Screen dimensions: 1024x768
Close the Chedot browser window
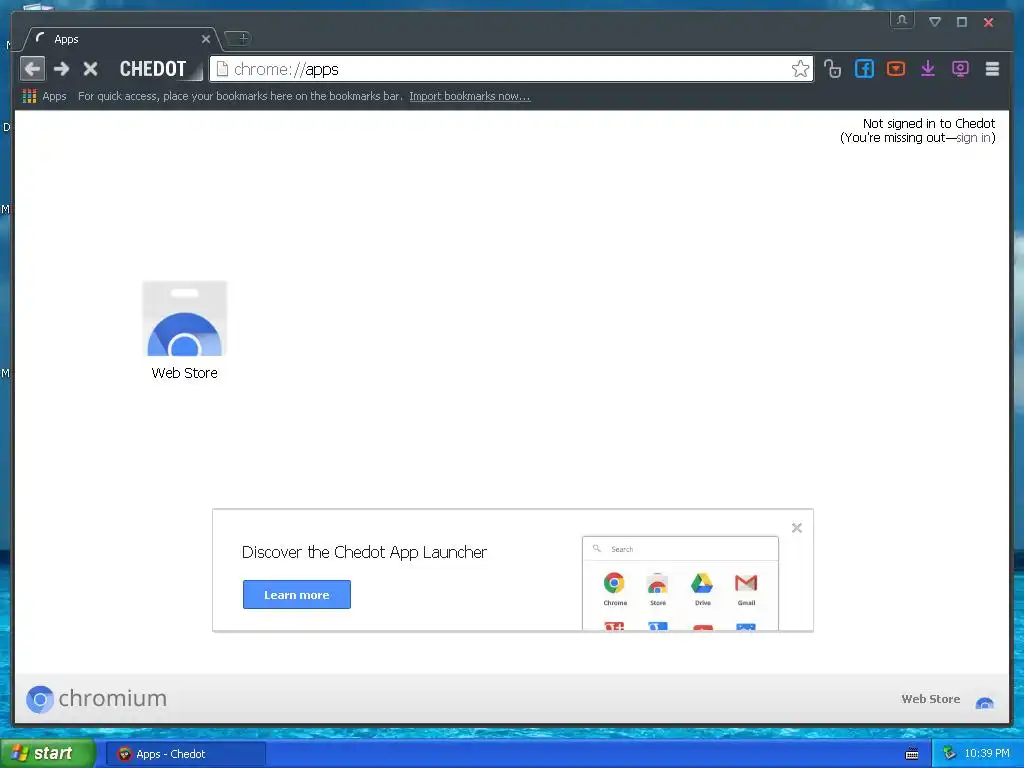[989, 22]
